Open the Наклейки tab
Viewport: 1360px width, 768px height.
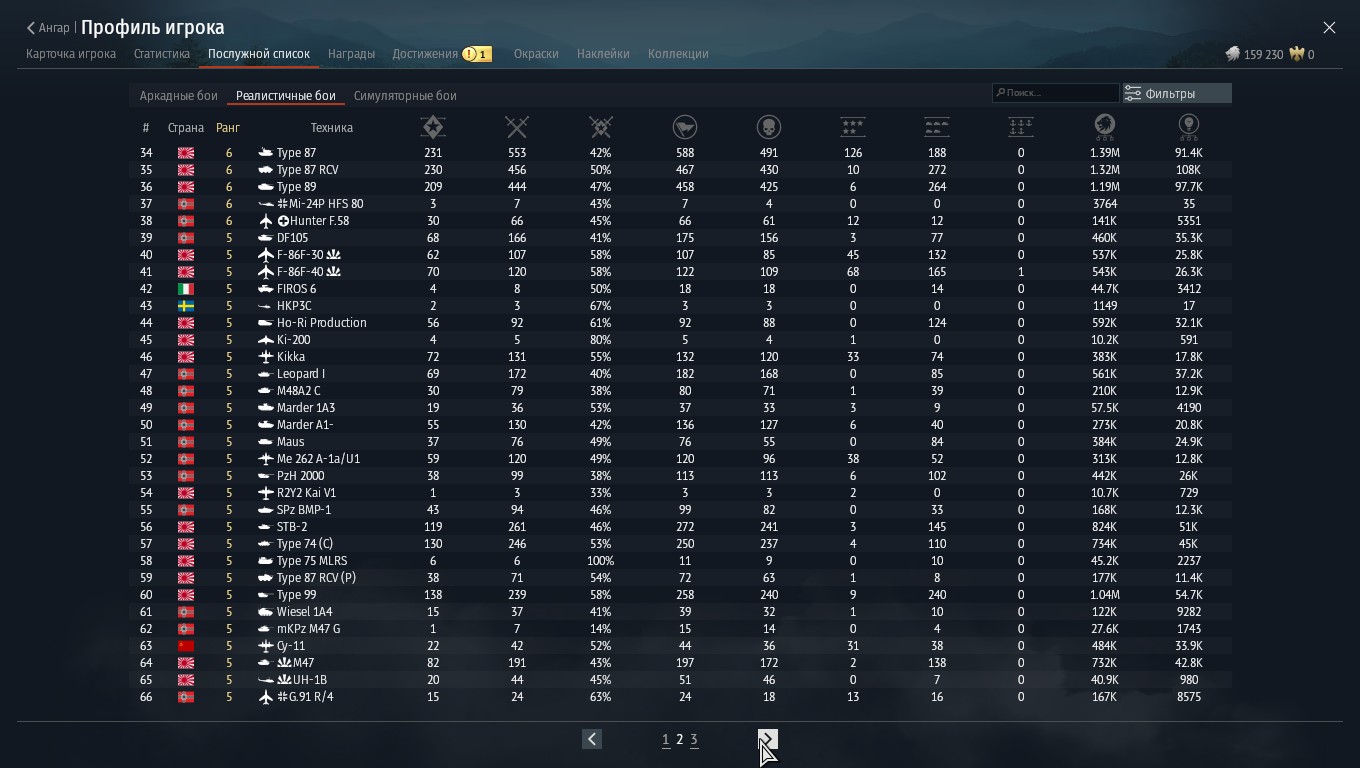[x=603, y=54]
